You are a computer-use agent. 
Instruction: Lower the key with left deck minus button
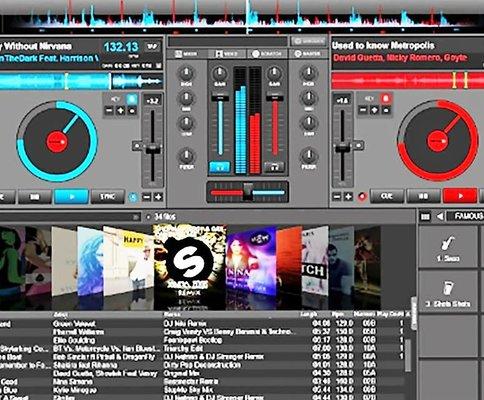[109, 111]
